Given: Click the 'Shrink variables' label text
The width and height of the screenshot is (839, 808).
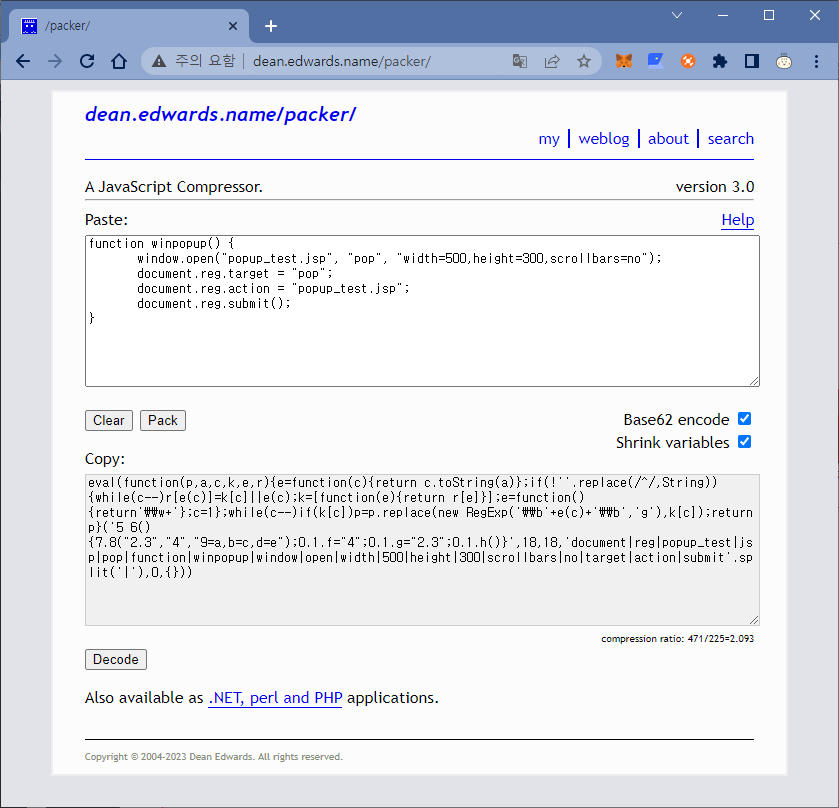Looking at the screenshot, I should (673, 443).
